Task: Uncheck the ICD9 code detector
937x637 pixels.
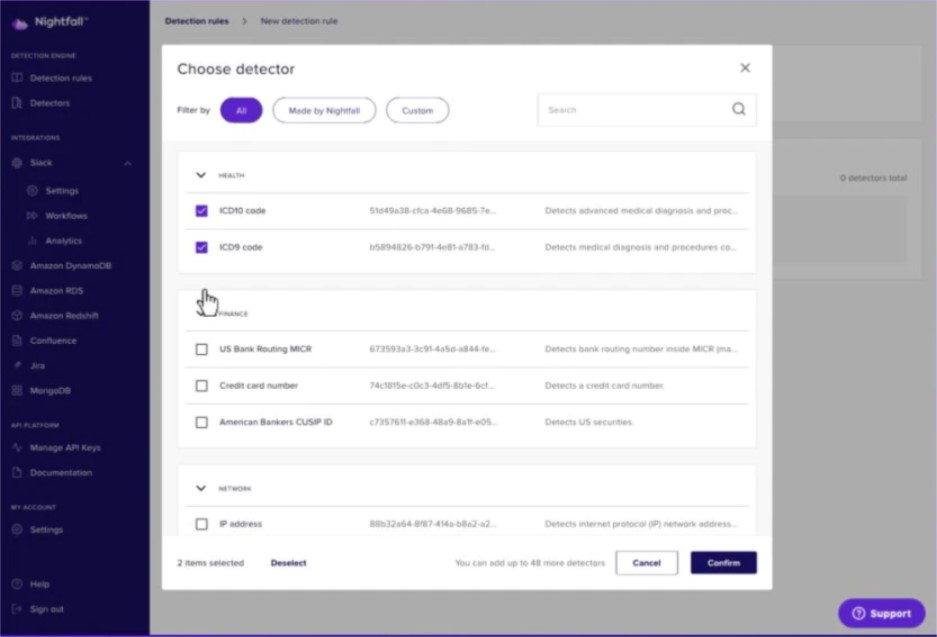Action: 201,247
